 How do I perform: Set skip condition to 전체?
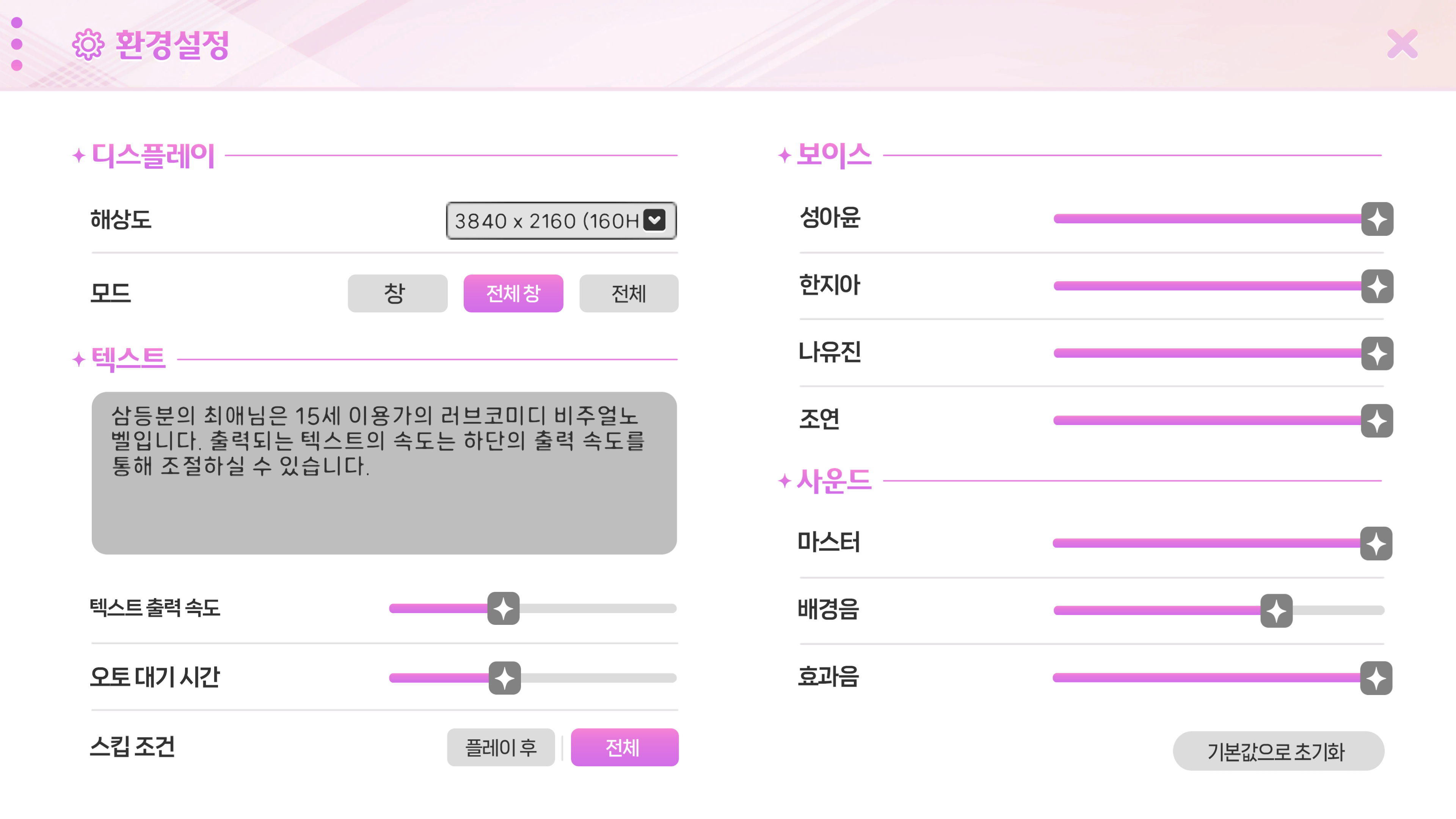coord(624,747)
